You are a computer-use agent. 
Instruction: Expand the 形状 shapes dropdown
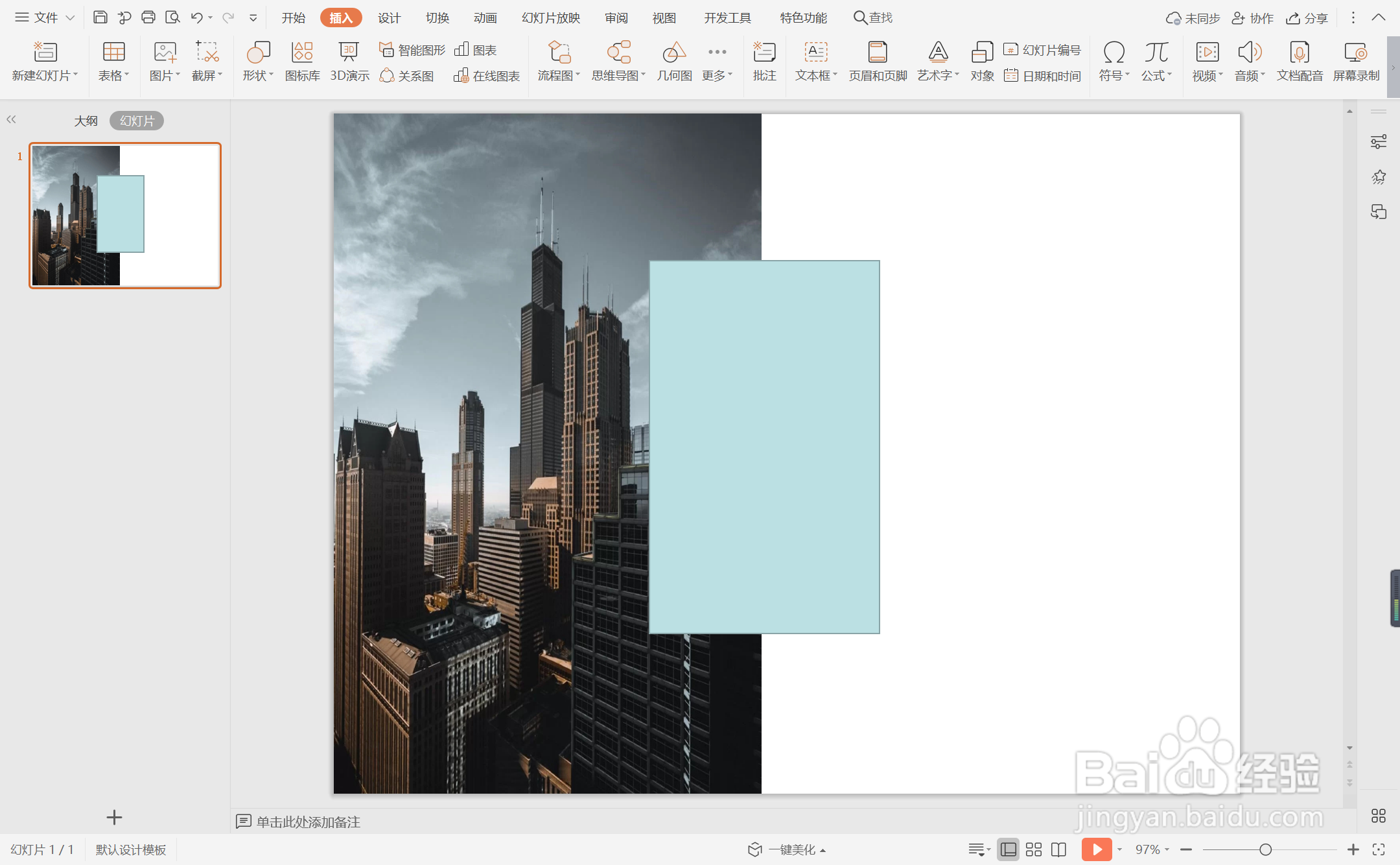pyautogui.click(x=258, y=75)
